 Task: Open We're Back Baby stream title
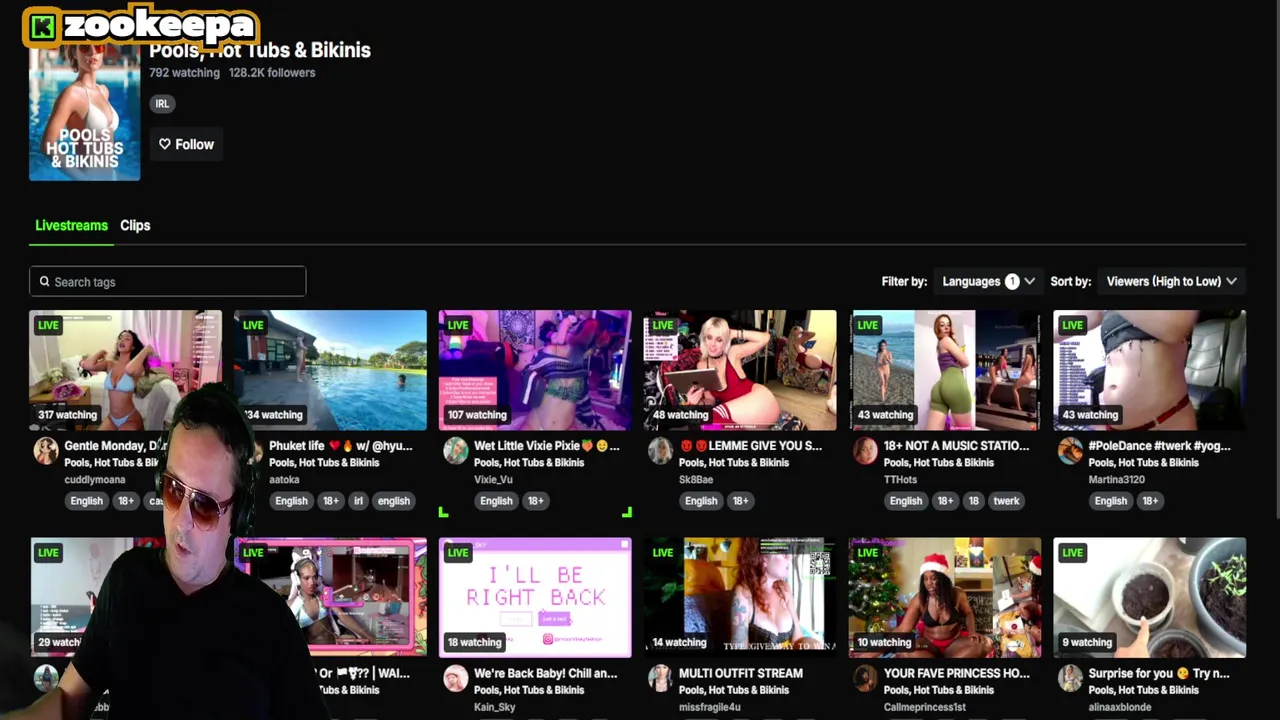546,674
